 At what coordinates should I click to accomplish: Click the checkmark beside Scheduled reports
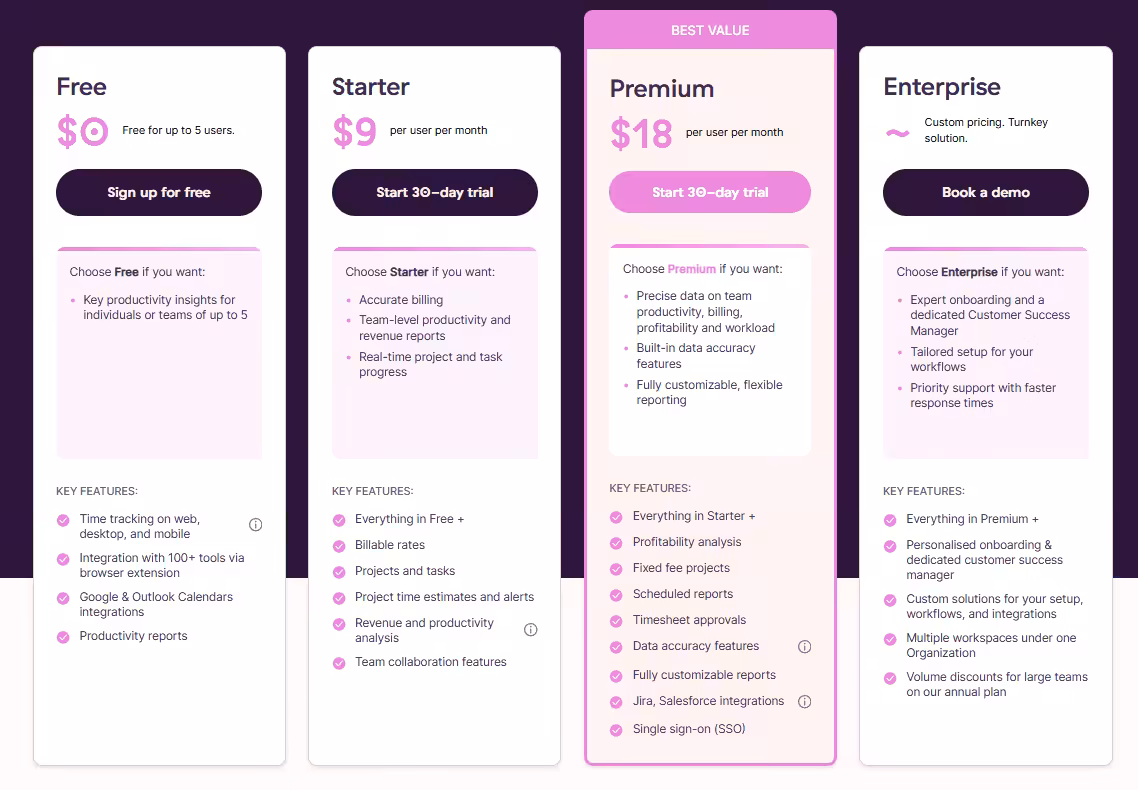(614, 593)
